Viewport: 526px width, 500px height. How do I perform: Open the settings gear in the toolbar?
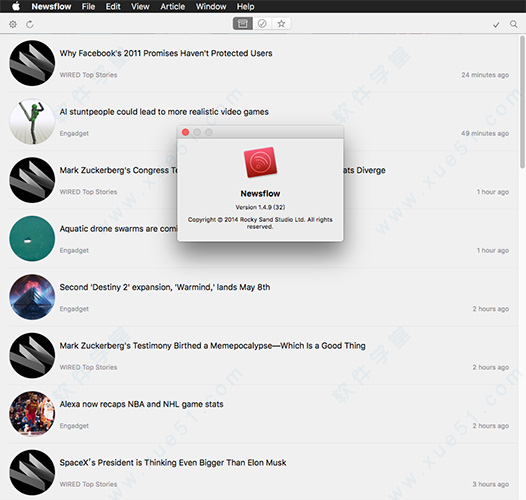click(13, 24)
